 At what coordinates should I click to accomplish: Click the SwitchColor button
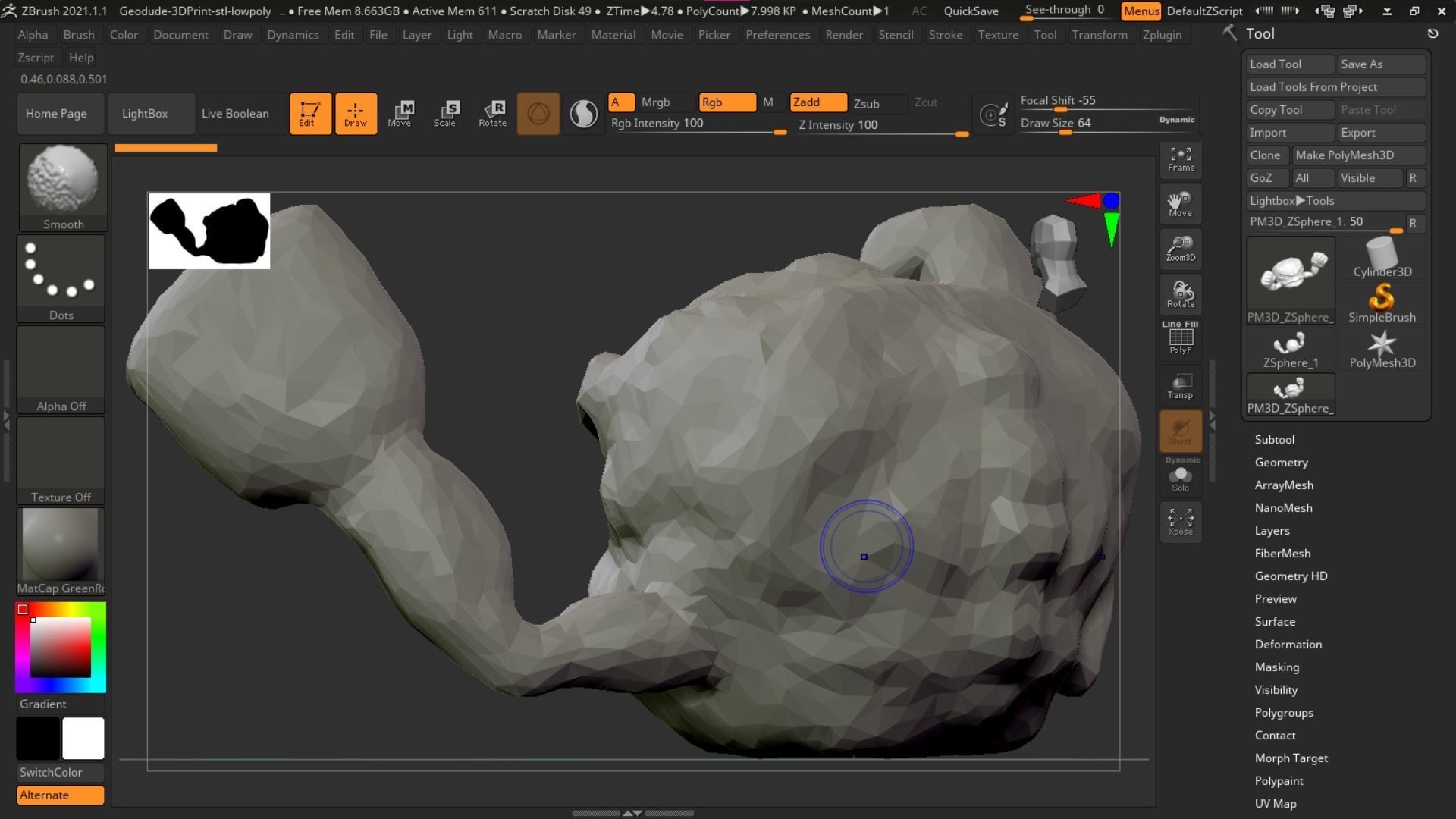coord(60,773)
